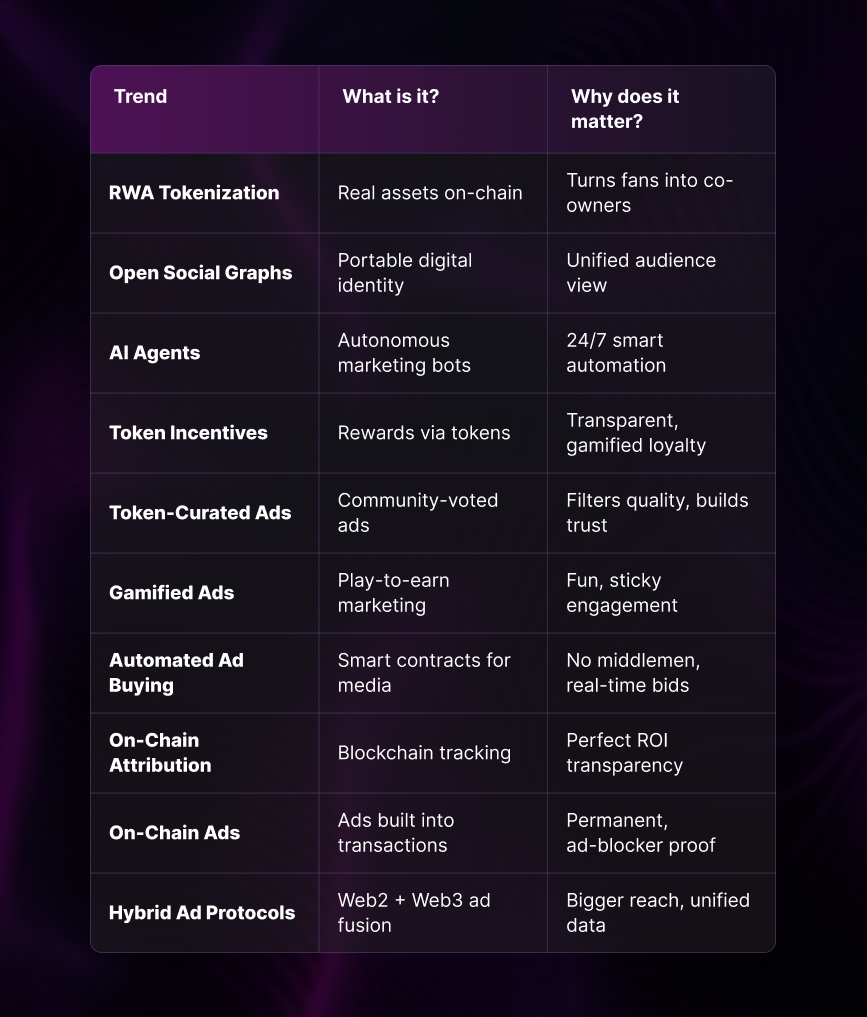The image size is (867, 1017).
Task: Click the "AI Agents" trend cell
Action: pyautogui.click(x=154, y=353)
